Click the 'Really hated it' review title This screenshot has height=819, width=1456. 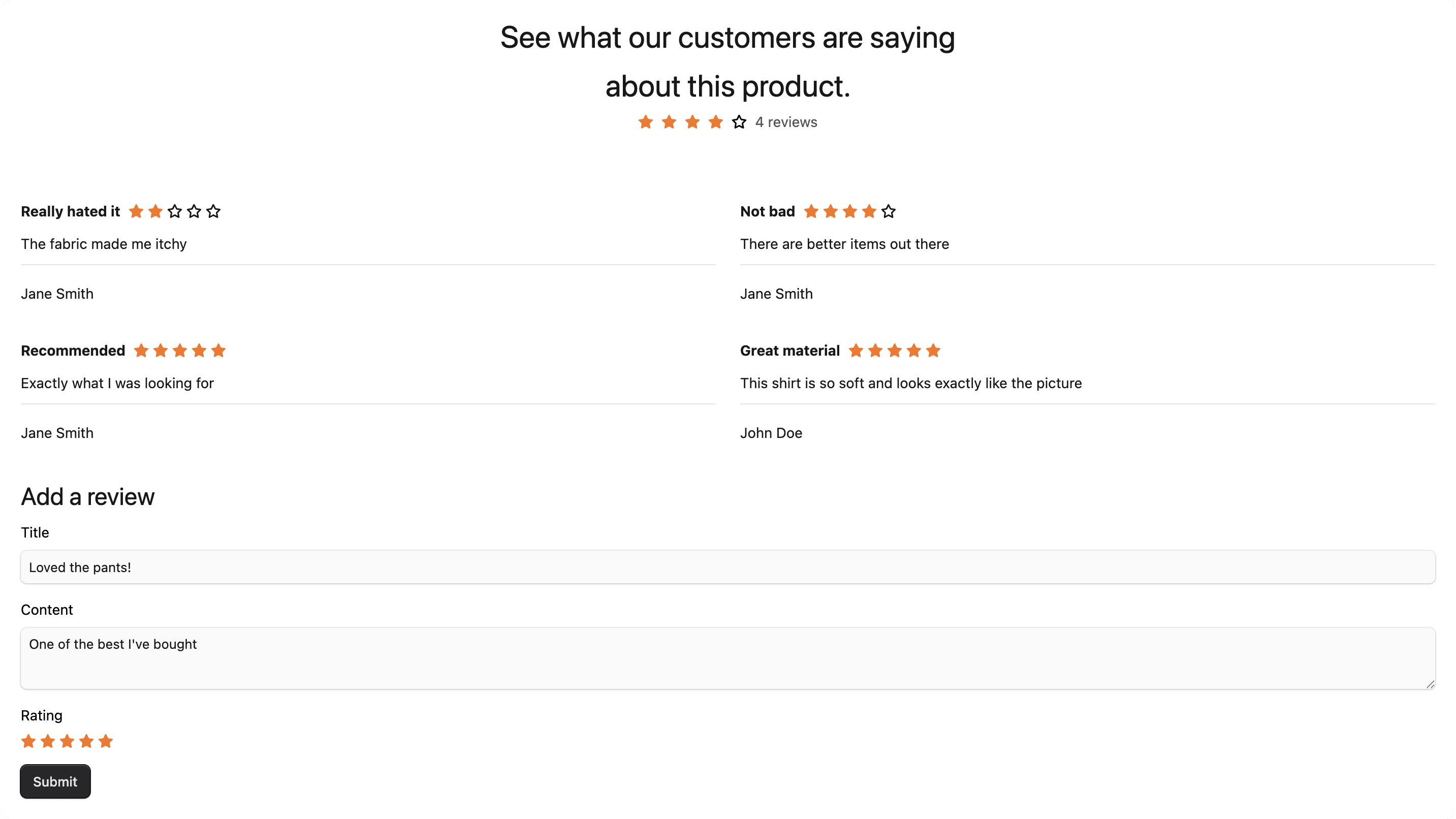[x=70, y=211]
